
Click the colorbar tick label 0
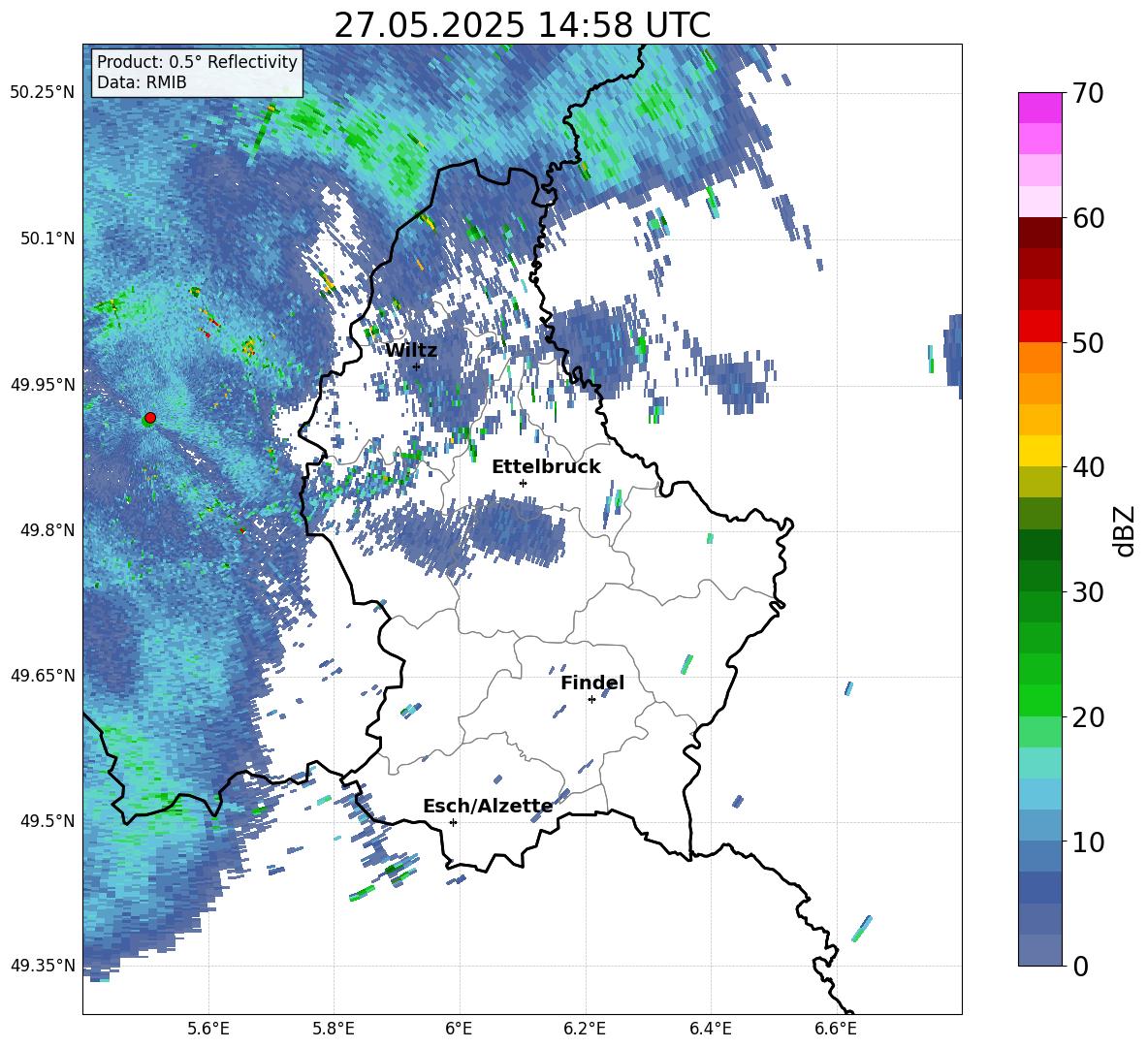coord(1080,966)
